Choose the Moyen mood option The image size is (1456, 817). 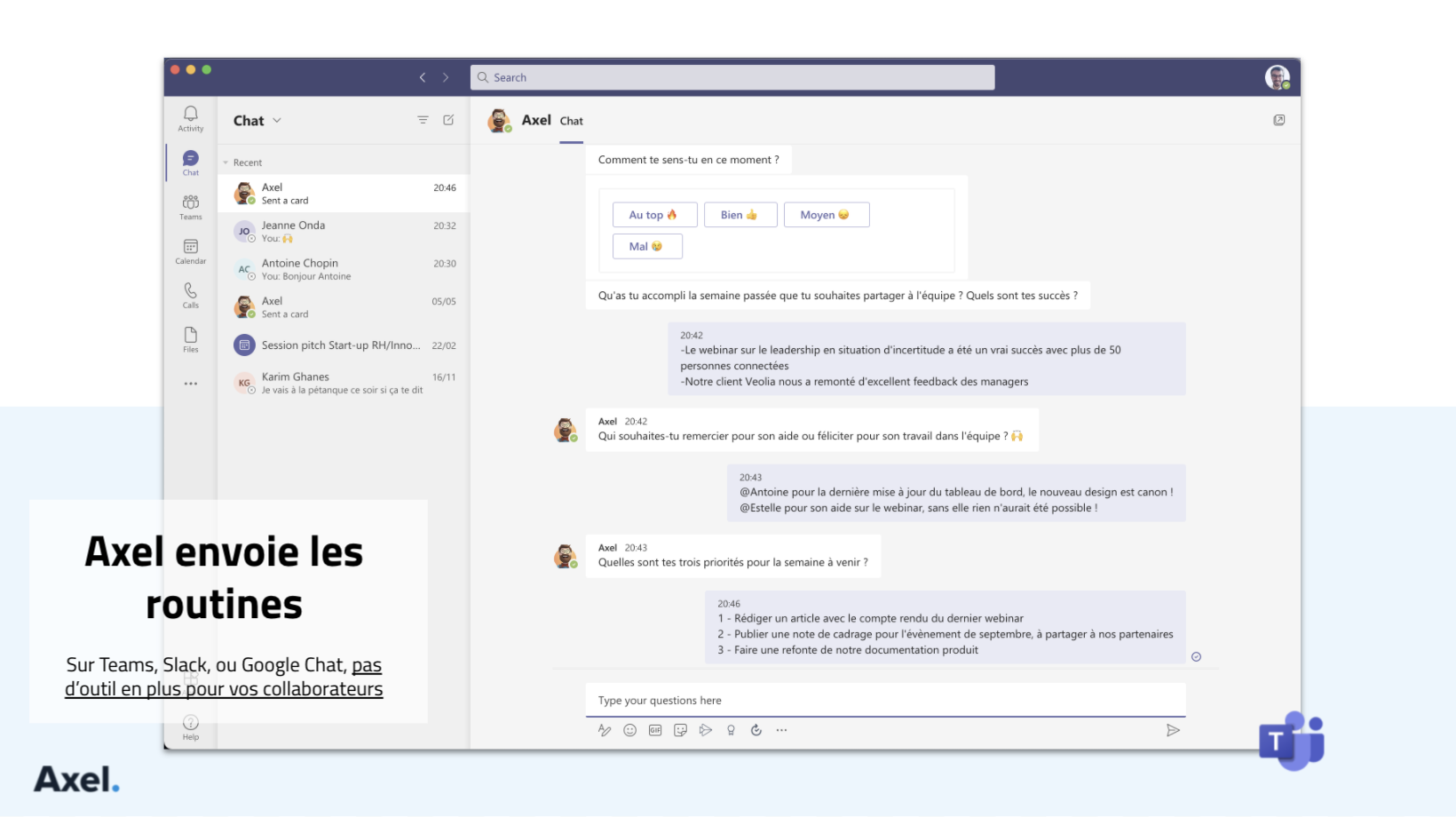(826, 214)
